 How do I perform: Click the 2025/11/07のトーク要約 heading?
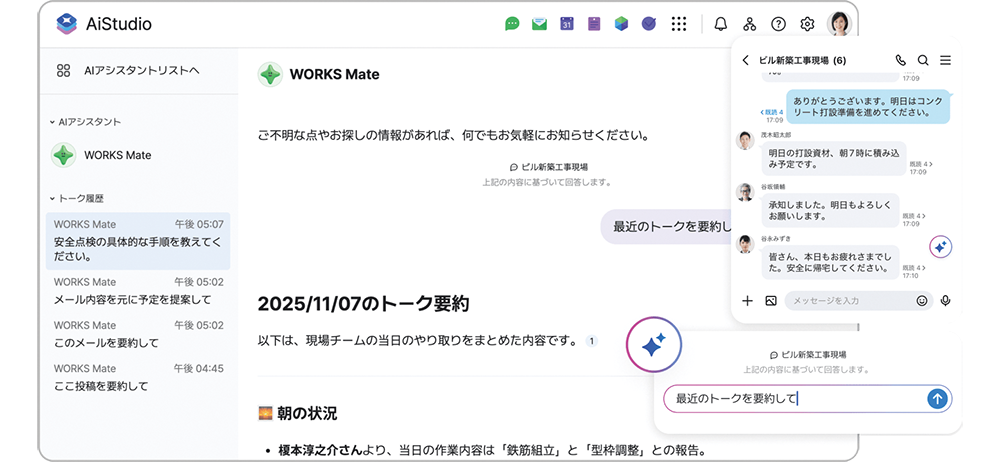tap(364, 304)
